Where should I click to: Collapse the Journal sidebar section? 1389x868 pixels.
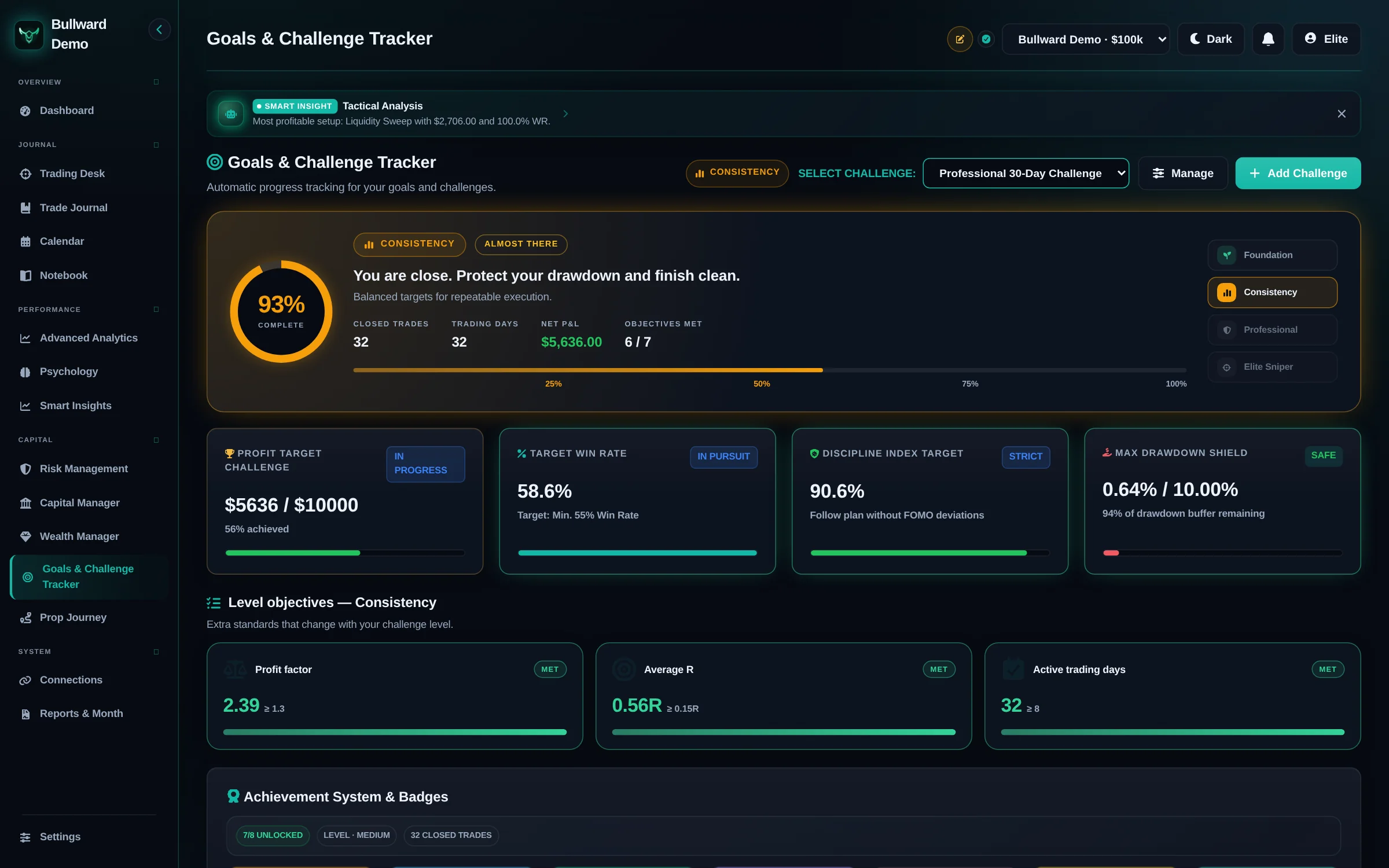coord(156,145)
